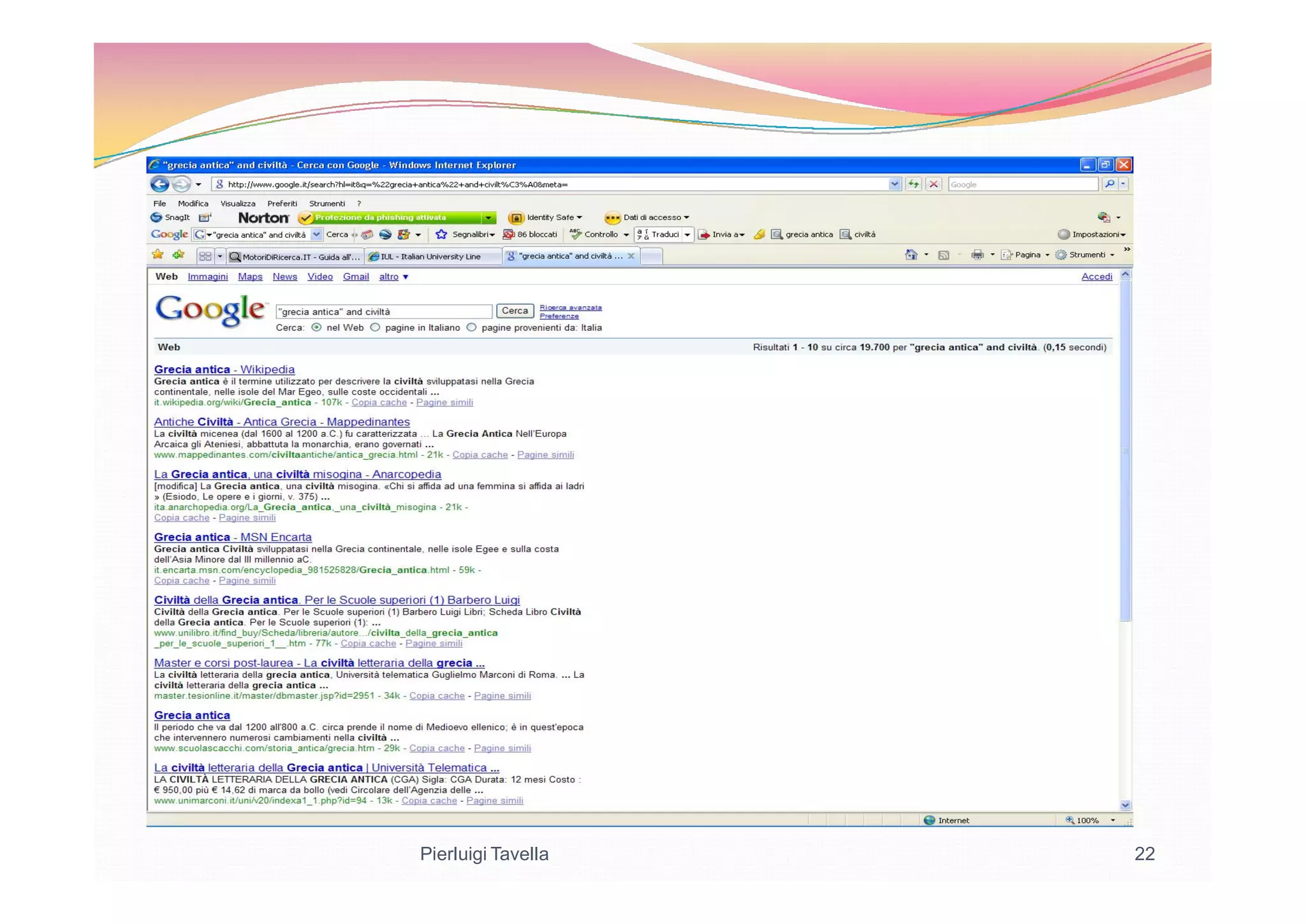Click the Stop loading X icon
The image size is (1306, 924).
[x=934, y=184]
